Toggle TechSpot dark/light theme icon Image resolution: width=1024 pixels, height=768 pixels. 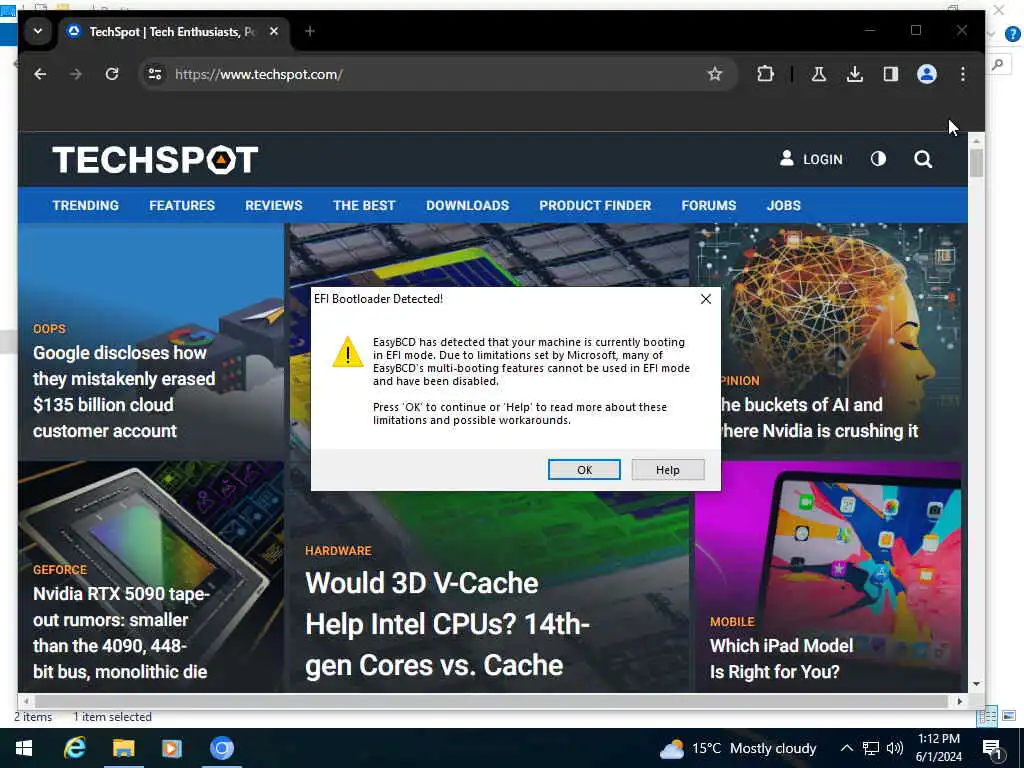[x=878, y=159]
